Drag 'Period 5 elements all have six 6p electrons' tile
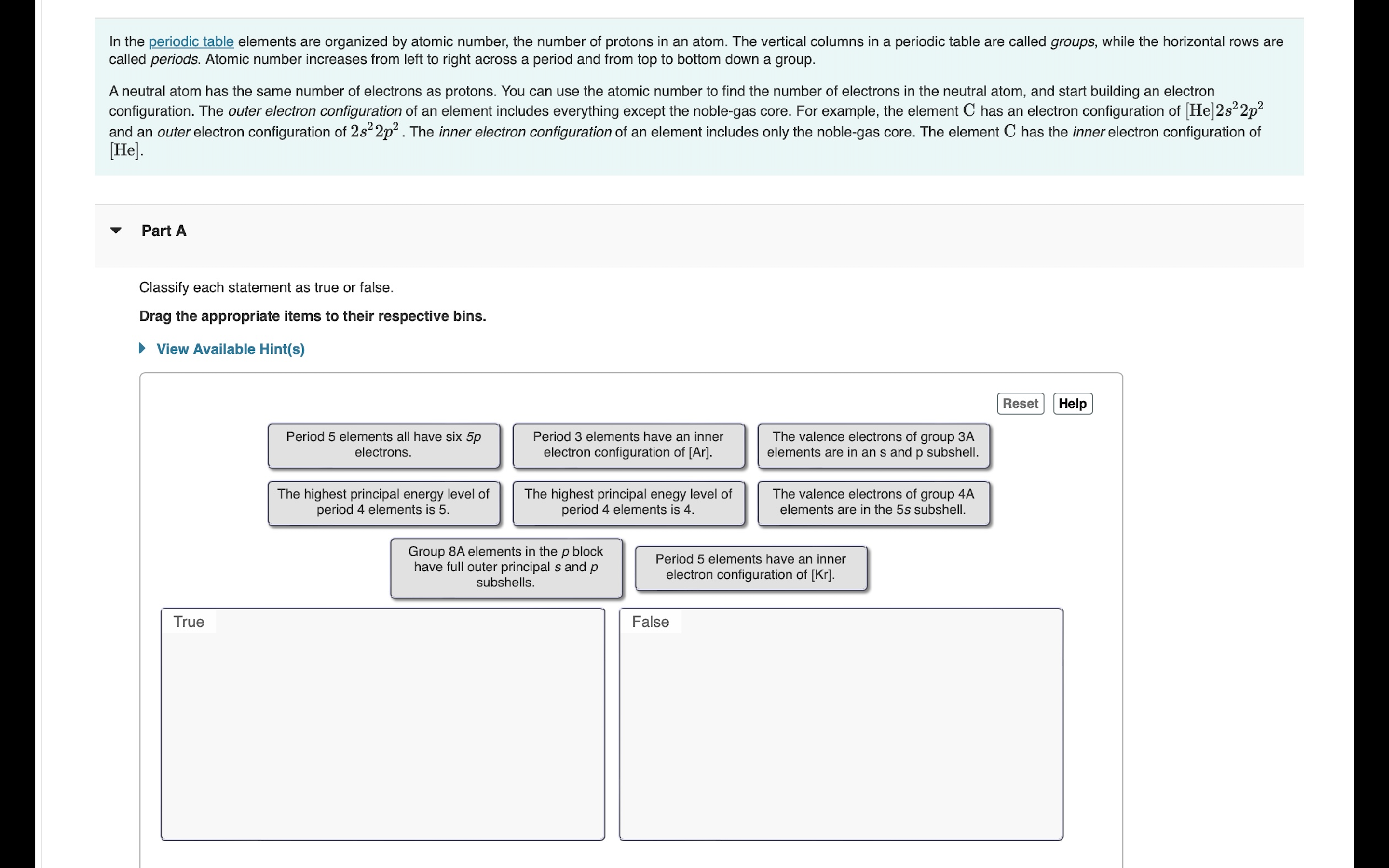1389x868 pixels. [383, 444]
